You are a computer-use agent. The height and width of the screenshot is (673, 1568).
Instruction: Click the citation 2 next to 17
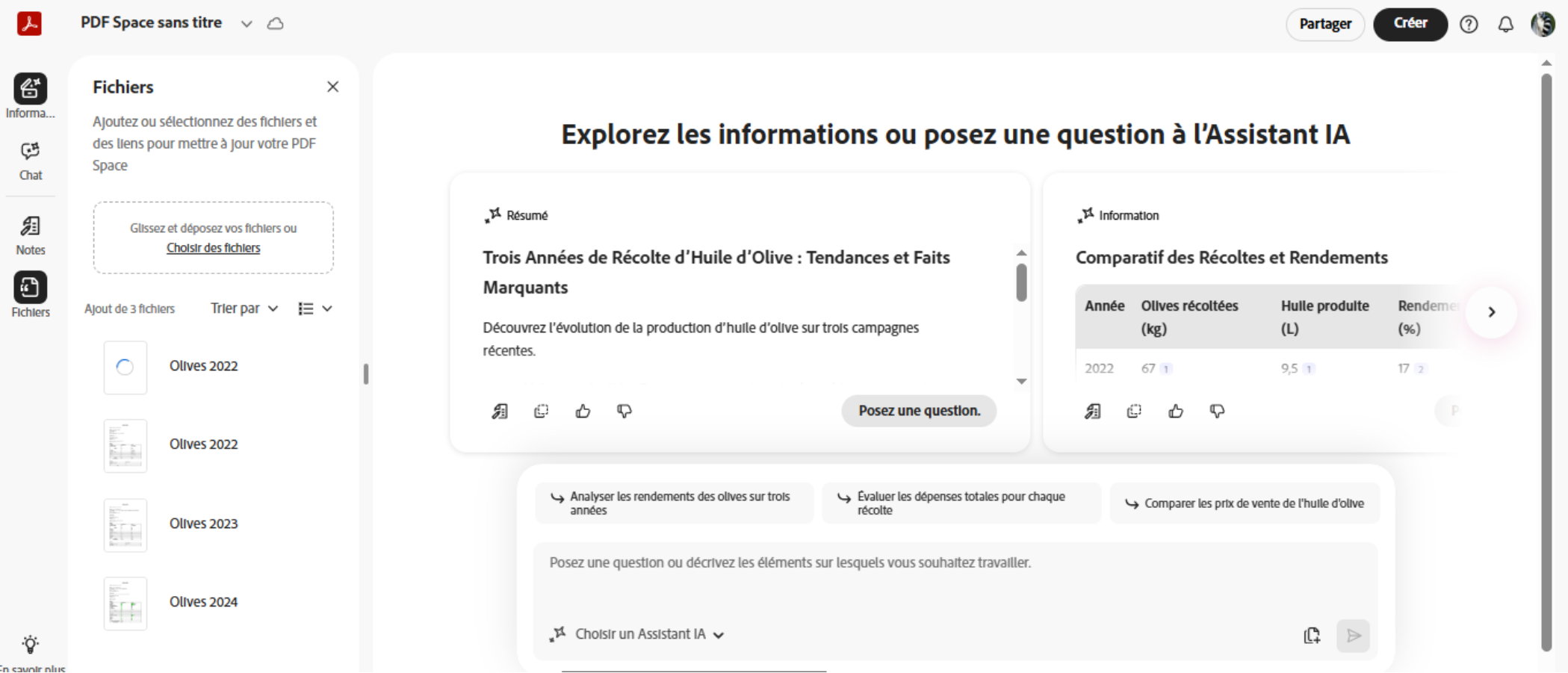(x=1421, y=369)
